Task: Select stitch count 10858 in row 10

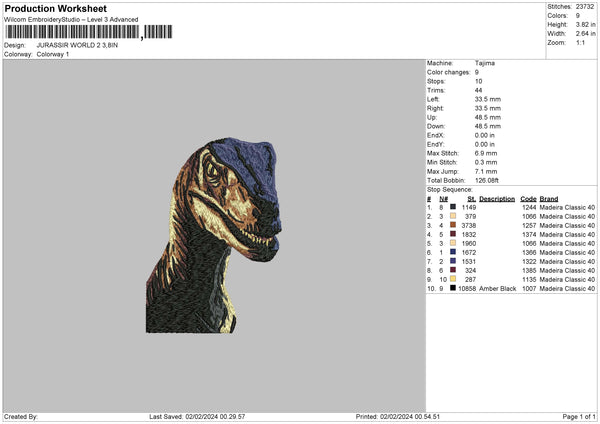Action: click(x=467, y=289)
